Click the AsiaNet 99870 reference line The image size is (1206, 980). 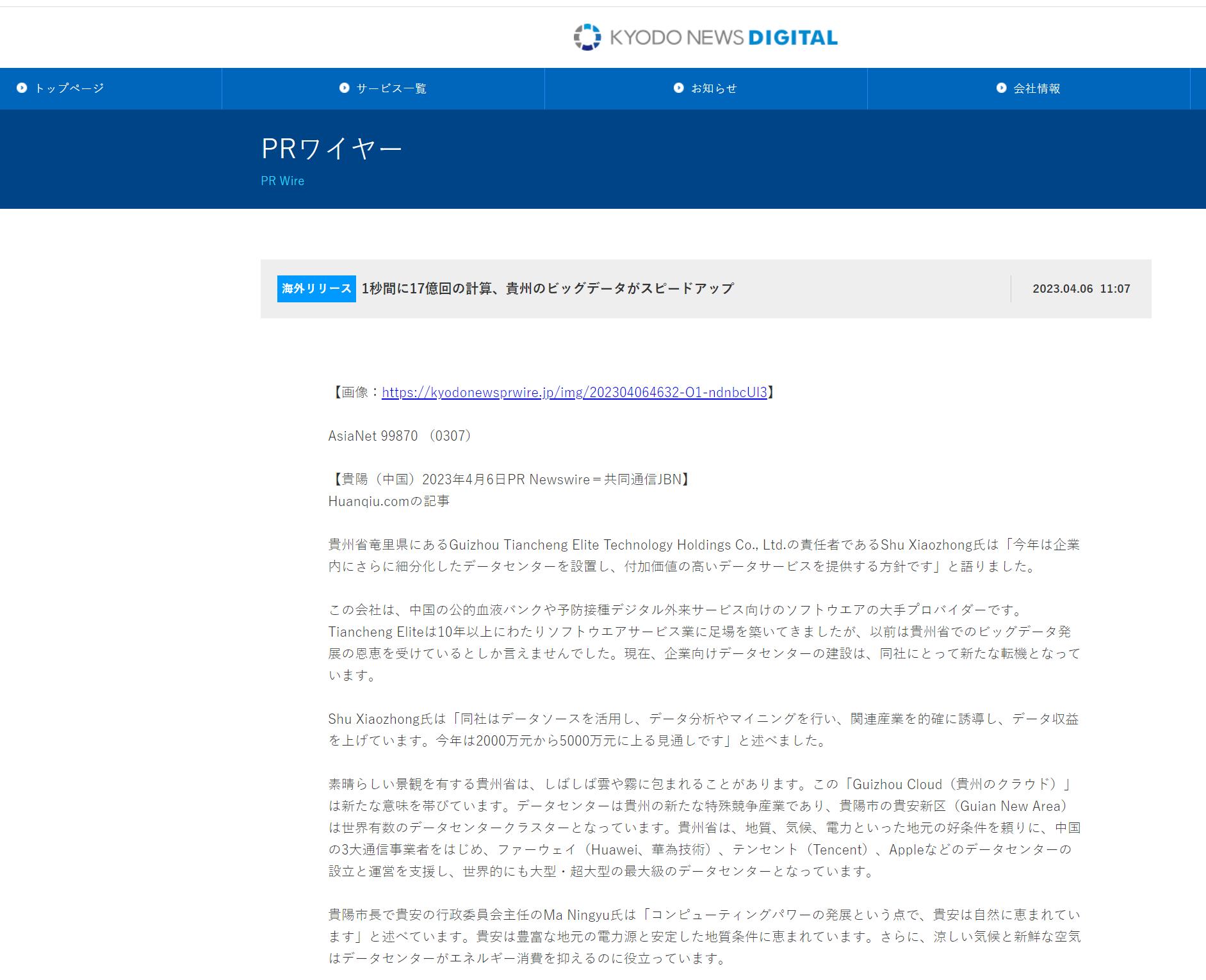[x=401, y=436]
